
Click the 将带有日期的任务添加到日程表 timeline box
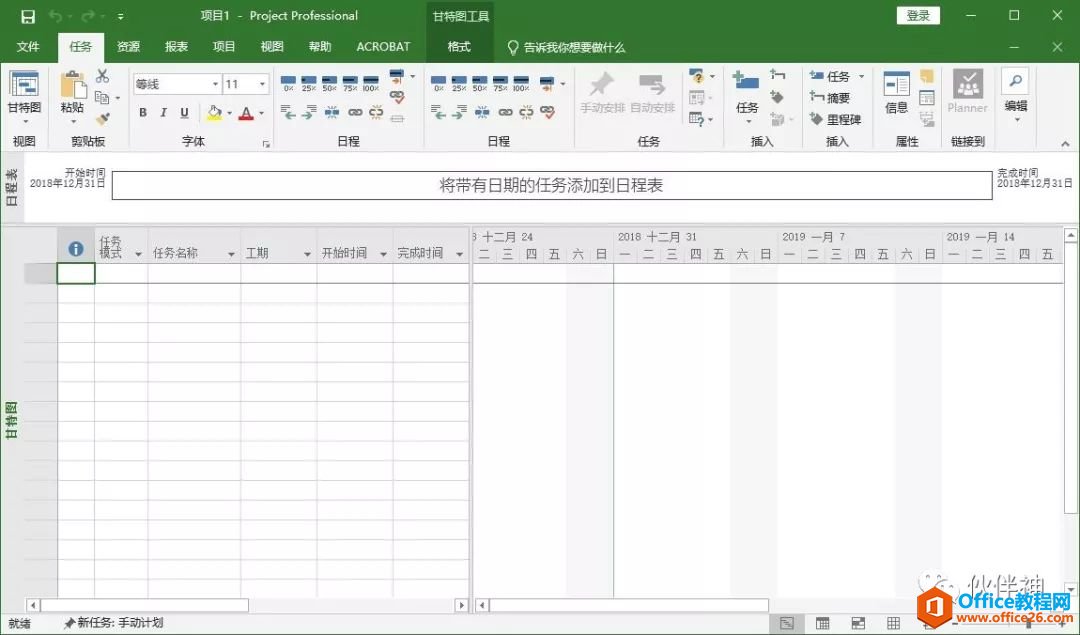(552, 185)
